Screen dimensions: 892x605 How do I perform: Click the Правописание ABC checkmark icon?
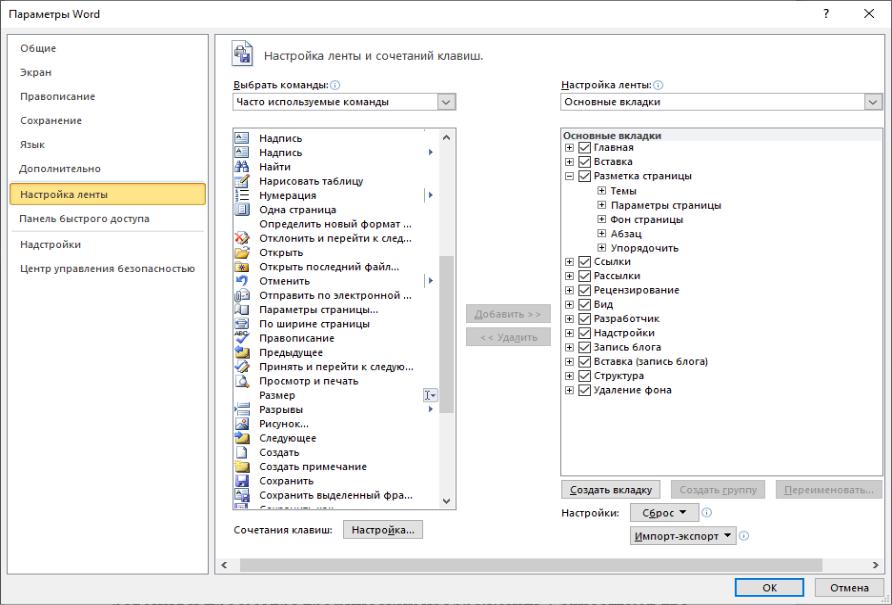242,338
